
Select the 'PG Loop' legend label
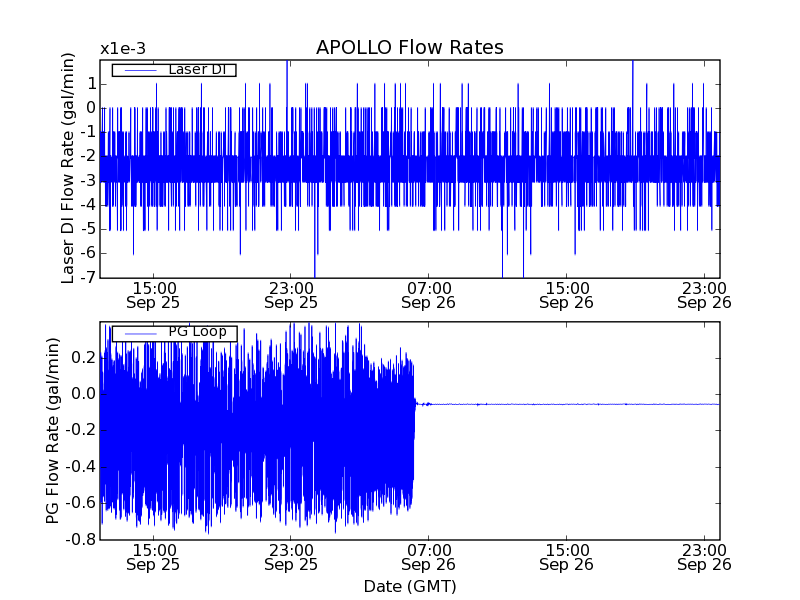pyautogui.click(x=197, y=332)
